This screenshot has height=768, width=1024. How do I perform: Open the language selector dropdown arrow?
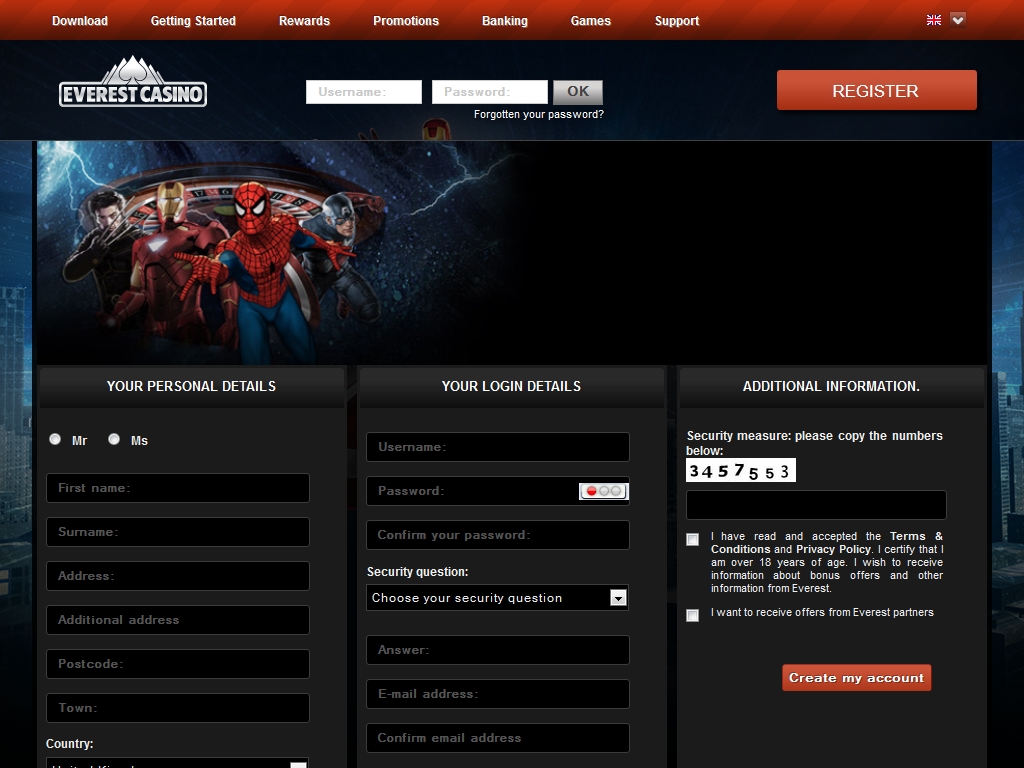[958, 20]
